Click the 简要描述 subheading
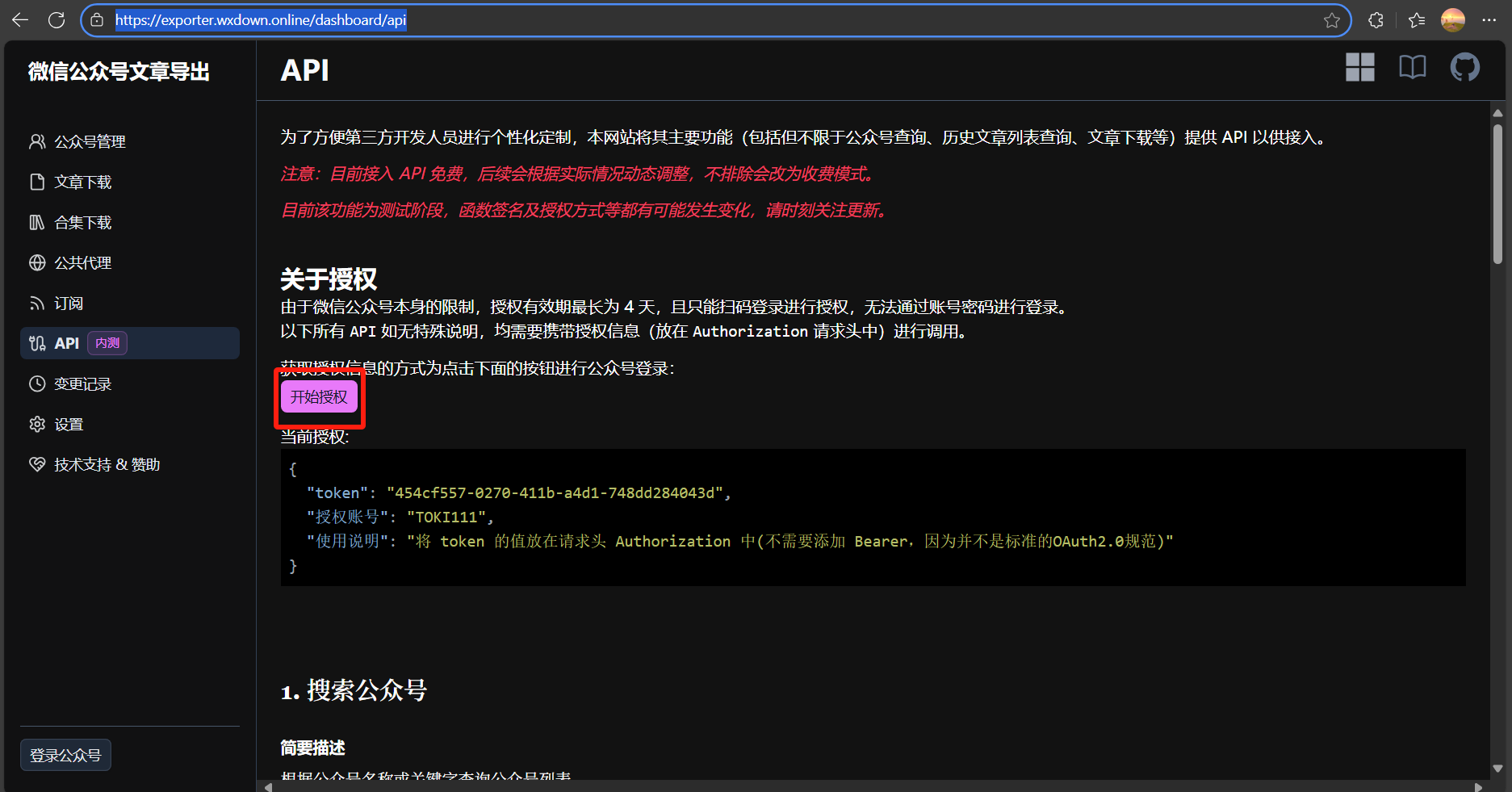1512x792 pixels. [x=312, y=748]
